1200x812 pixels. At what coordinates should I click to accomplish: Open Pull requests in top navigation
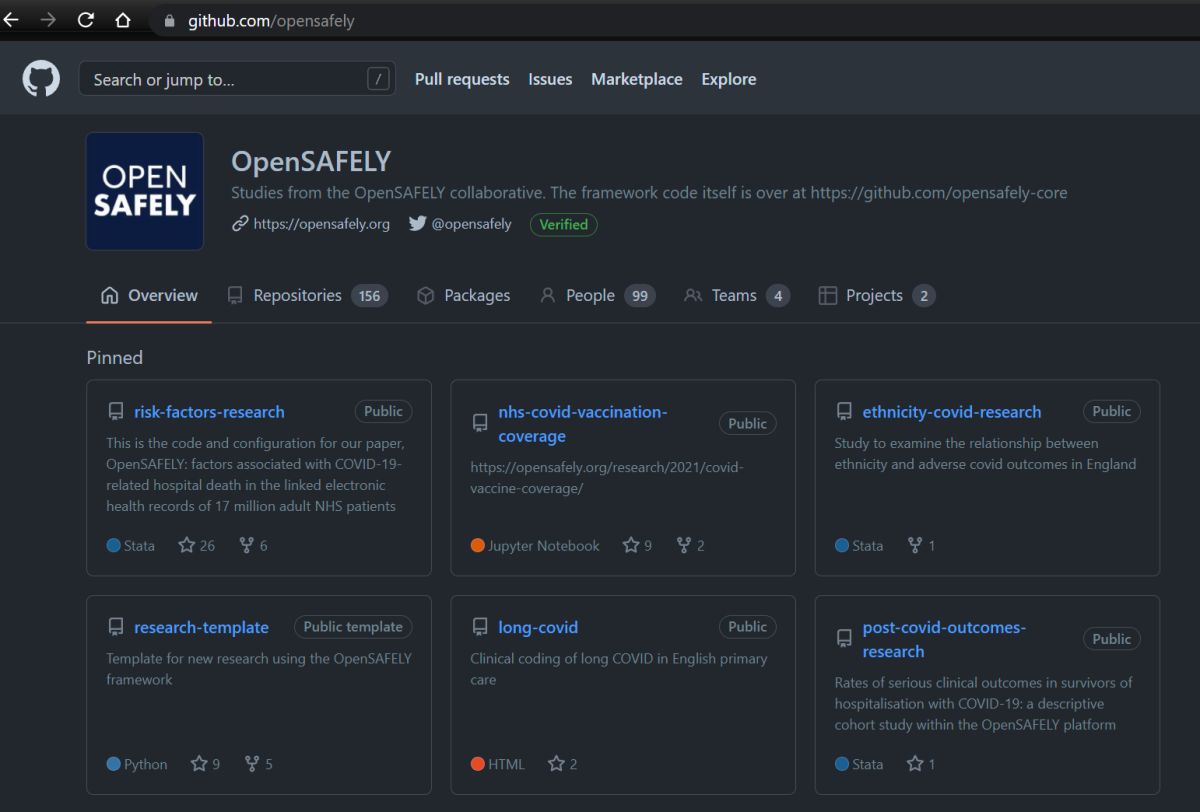(x=462, y=79)
